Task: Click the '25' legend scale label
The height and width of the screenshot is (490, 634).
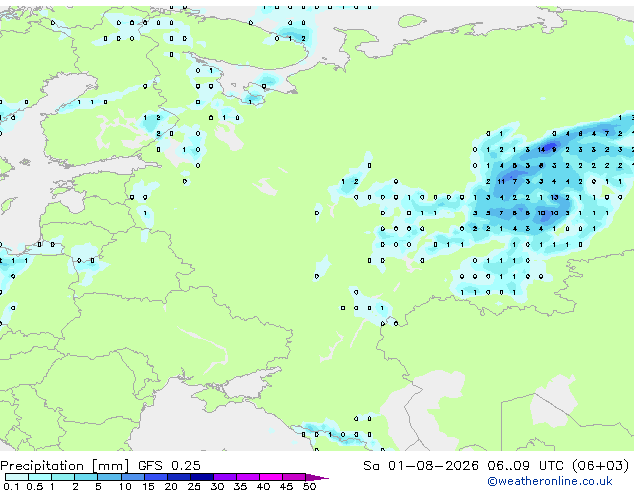Action: [x=194, y=486]
